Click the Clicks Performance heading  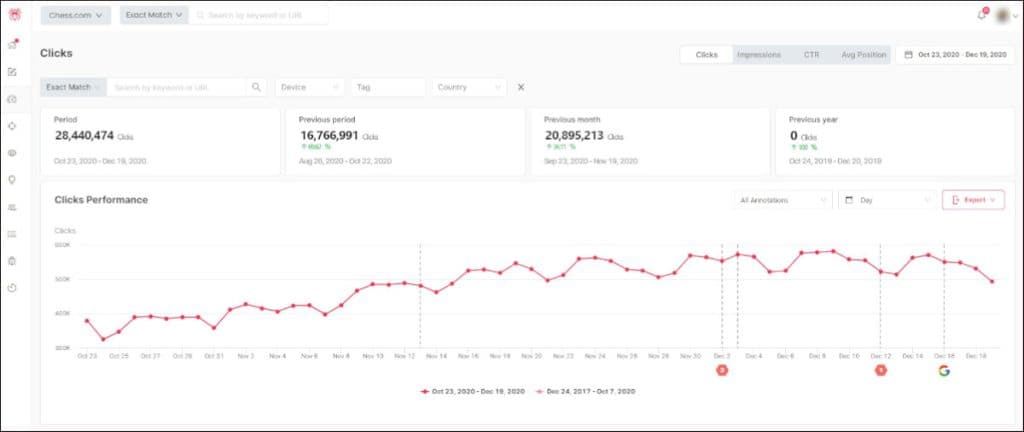pyautogui.click(x=101, y=200)
